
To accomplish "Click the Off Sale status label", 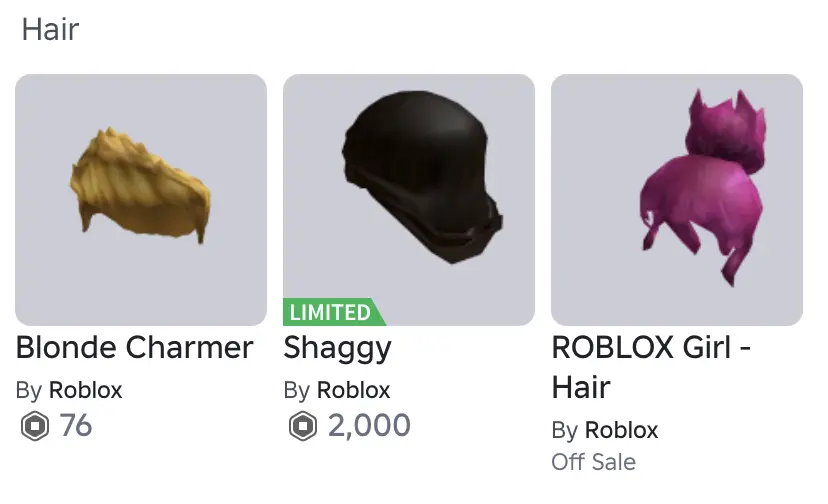I will (593, 462).
